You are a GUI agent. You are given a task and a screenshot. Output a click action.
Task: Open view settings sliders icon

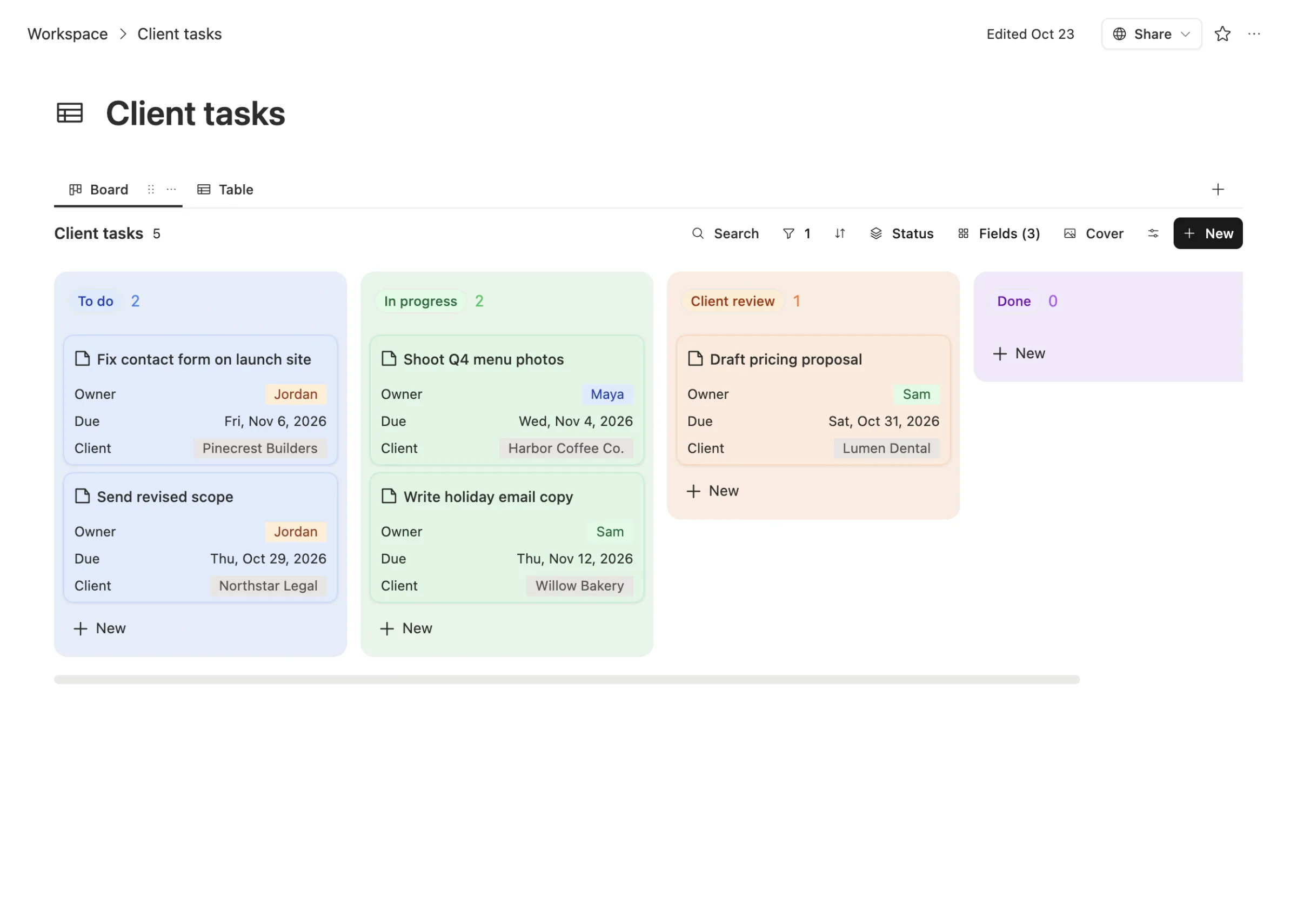click(x=1153, y=233)
